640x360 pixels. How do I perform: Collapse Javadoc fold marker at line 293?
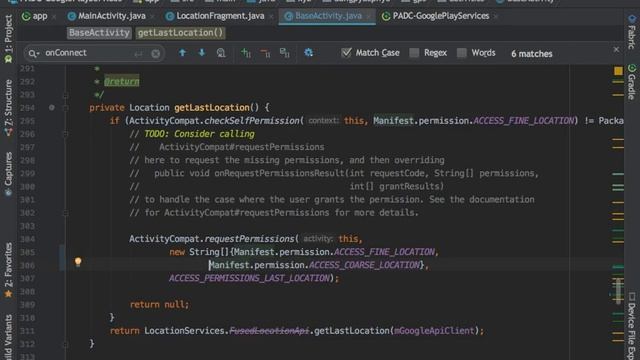[x=65, y=95]
